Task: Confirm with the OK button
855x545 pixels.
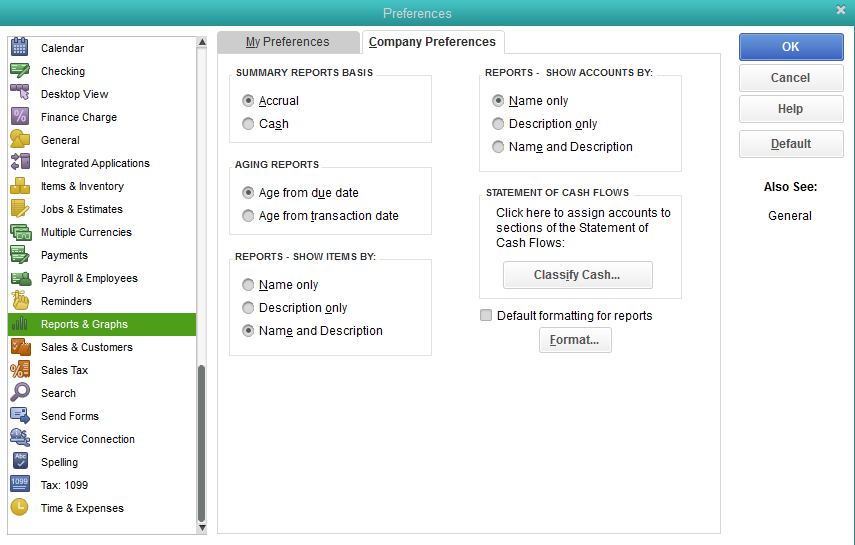Action: (x=791, y=47)
